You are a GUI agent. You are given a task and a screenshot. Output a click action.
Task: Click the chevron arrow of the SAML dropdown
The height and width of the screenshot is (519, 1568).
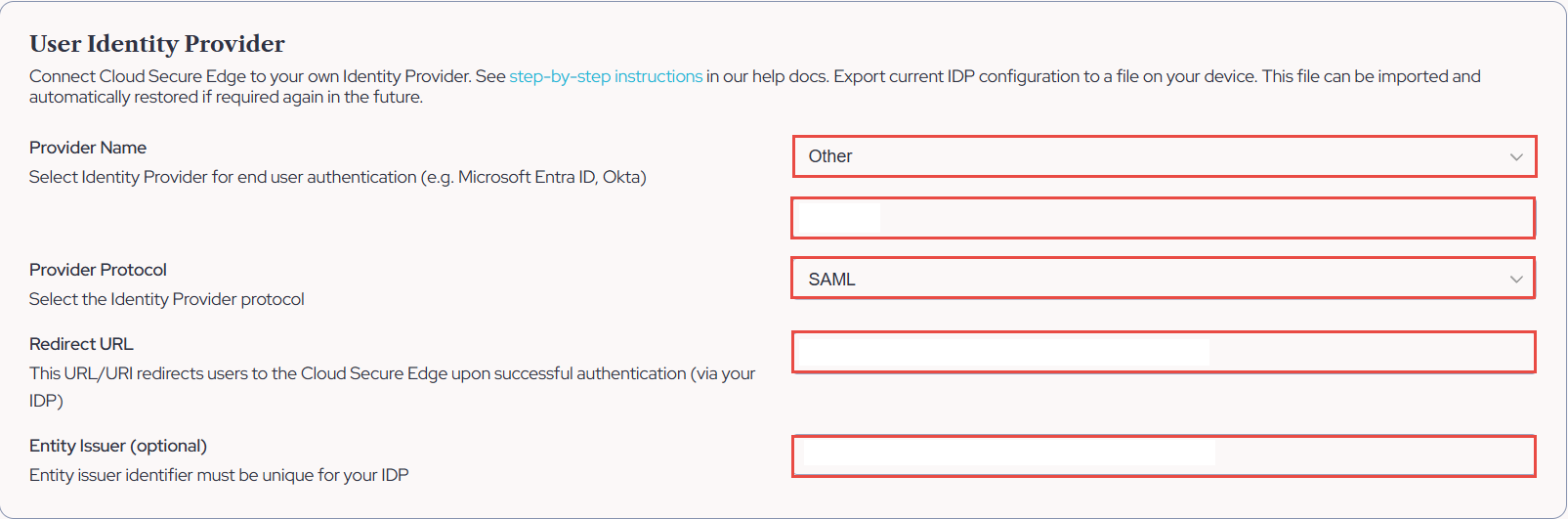pyautogui.click(x=1516, y=280)
